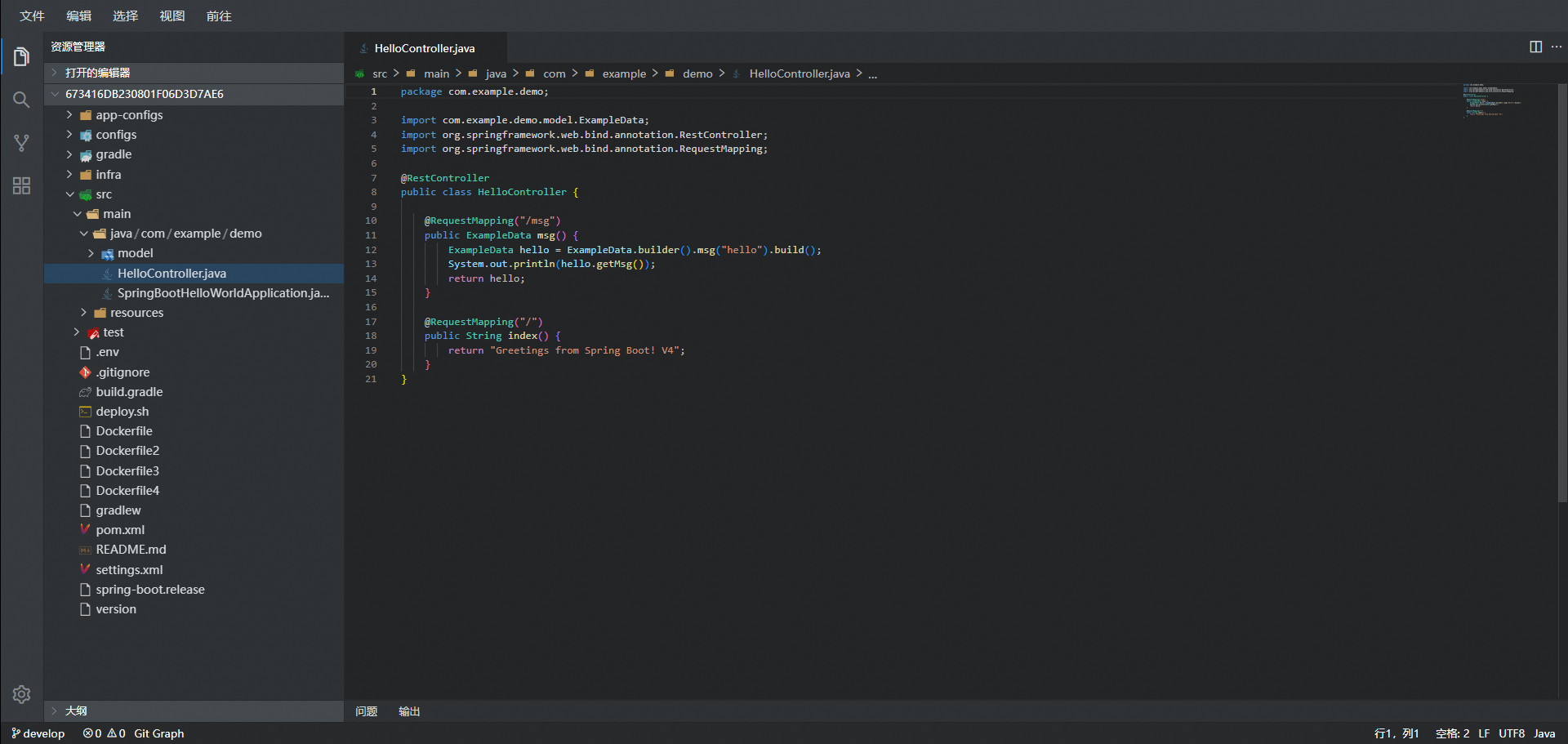Click the build.gradle file icon
Image resolution: width=1568 pixels, height=744 pixels.
pos(85,392)
